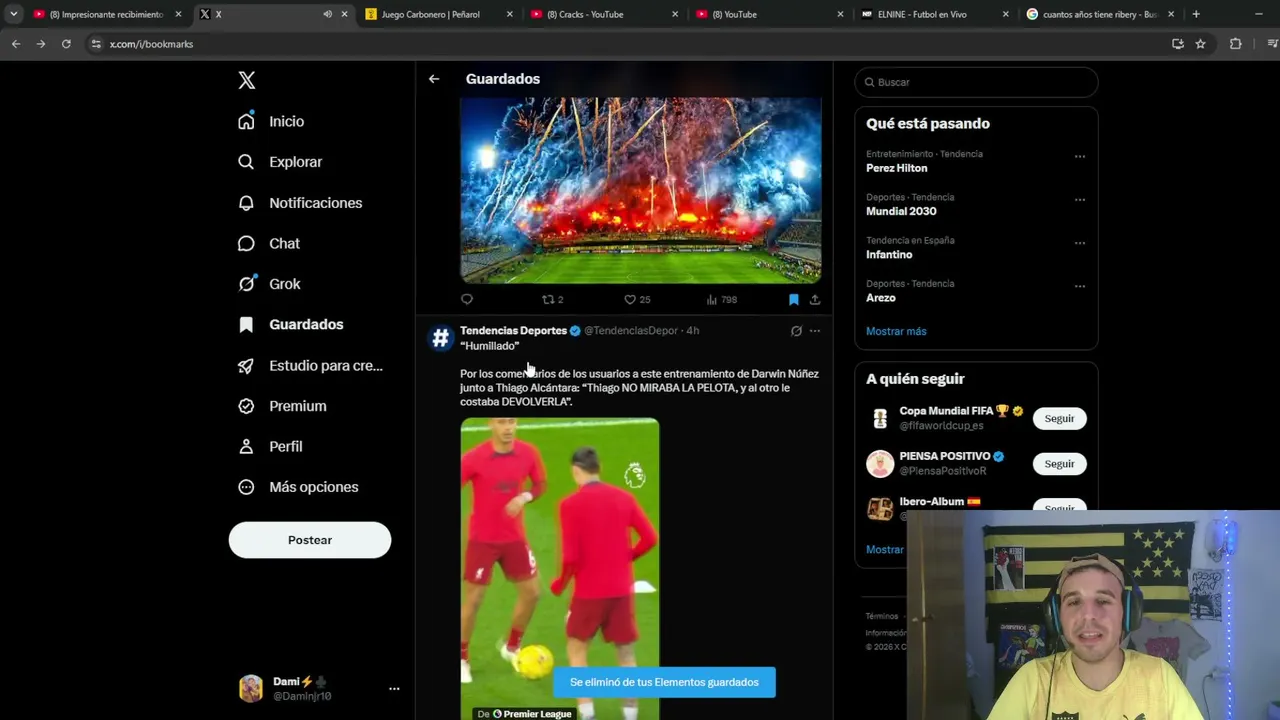Open Grok actions on Tendencias Deportes post

(x=796, y=331)
